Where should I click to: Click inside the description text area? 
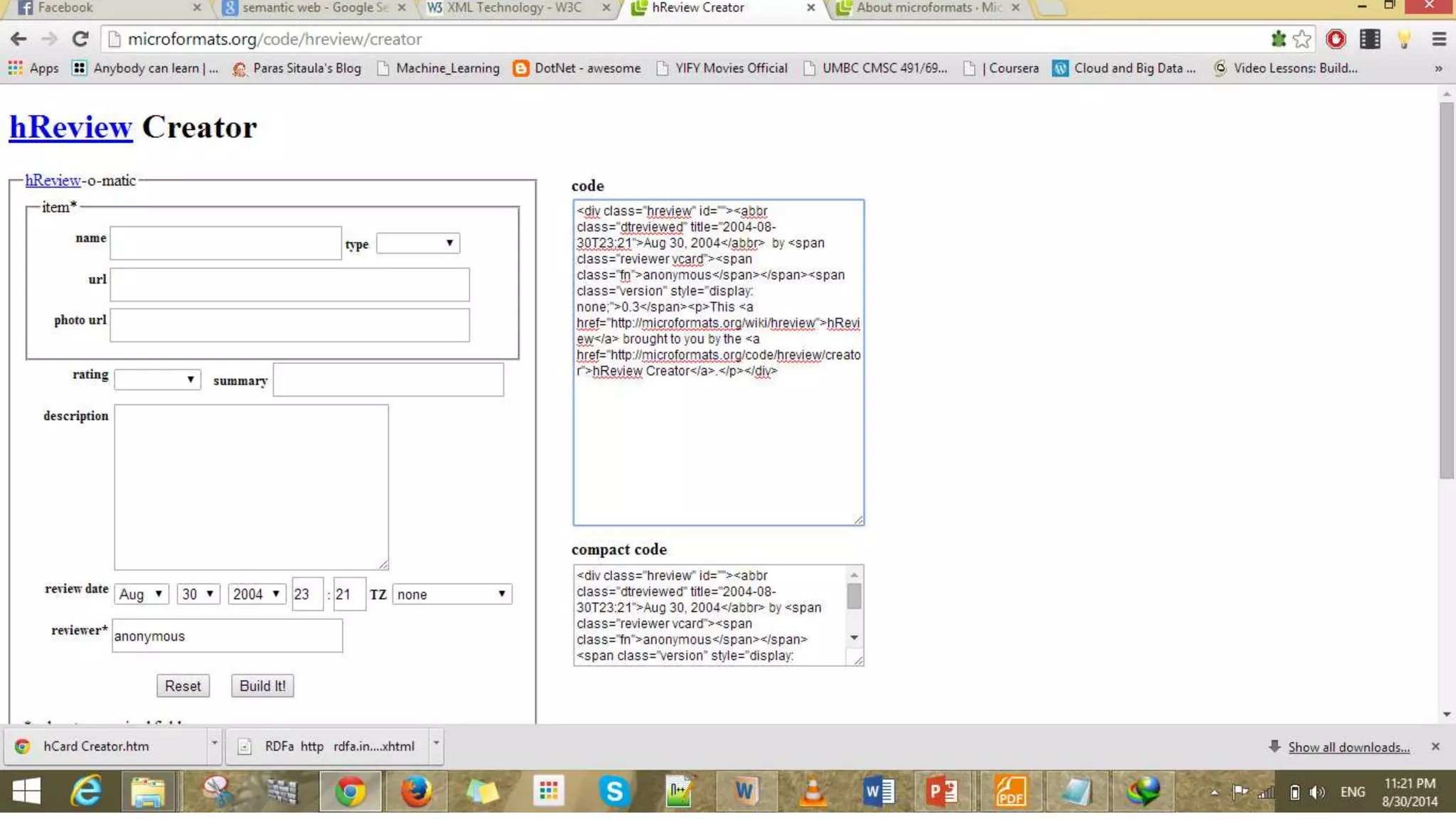coord(251,487)
